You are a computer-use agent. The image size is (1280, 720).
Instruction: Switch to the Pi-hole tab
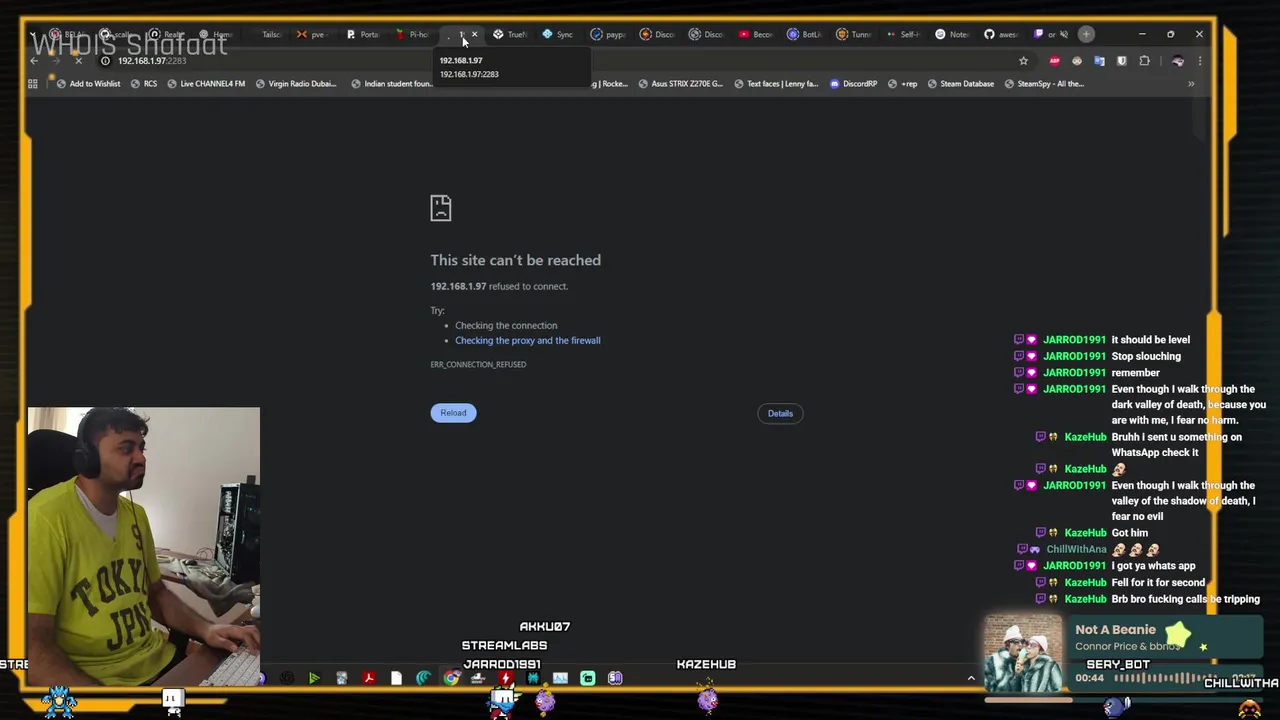pos(412,34)
